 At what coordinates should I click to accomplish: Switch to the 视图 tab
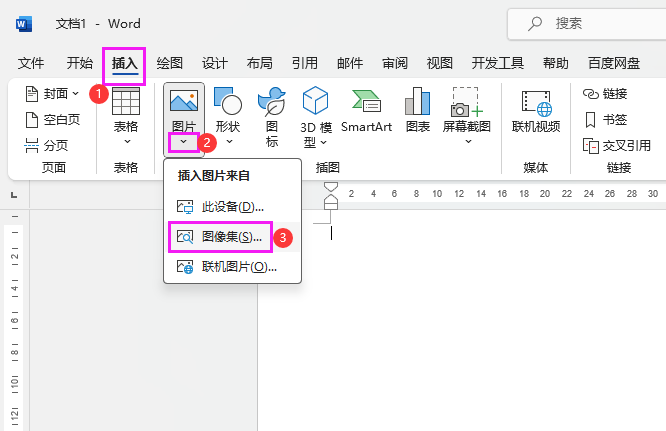[x=440, y=63]
